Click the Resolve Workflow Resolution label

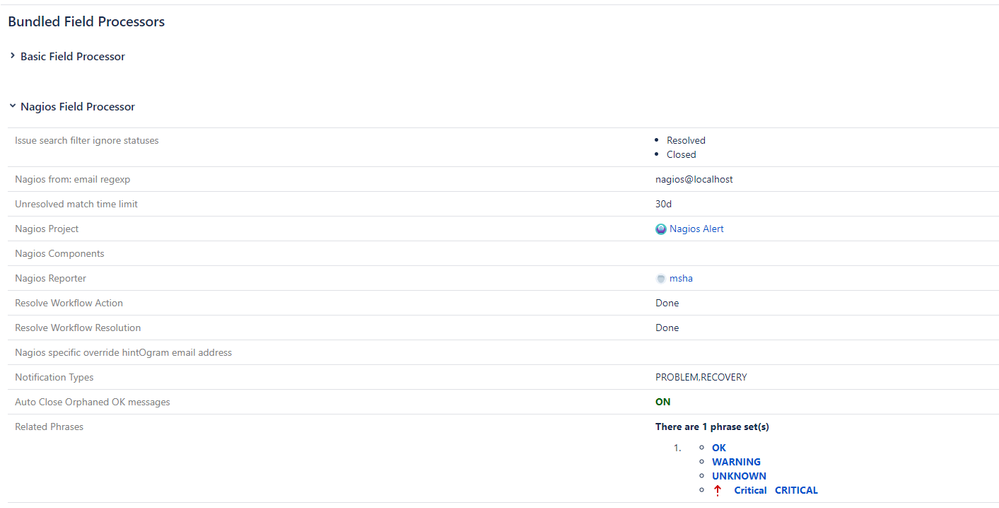[78, 328]
